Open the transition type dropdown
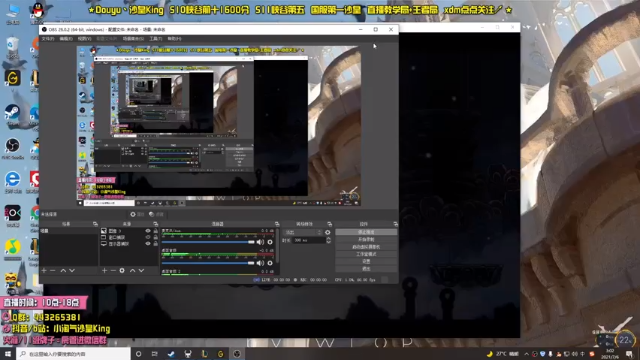Viewport: 640px width, 360px height. pos(302,232)
